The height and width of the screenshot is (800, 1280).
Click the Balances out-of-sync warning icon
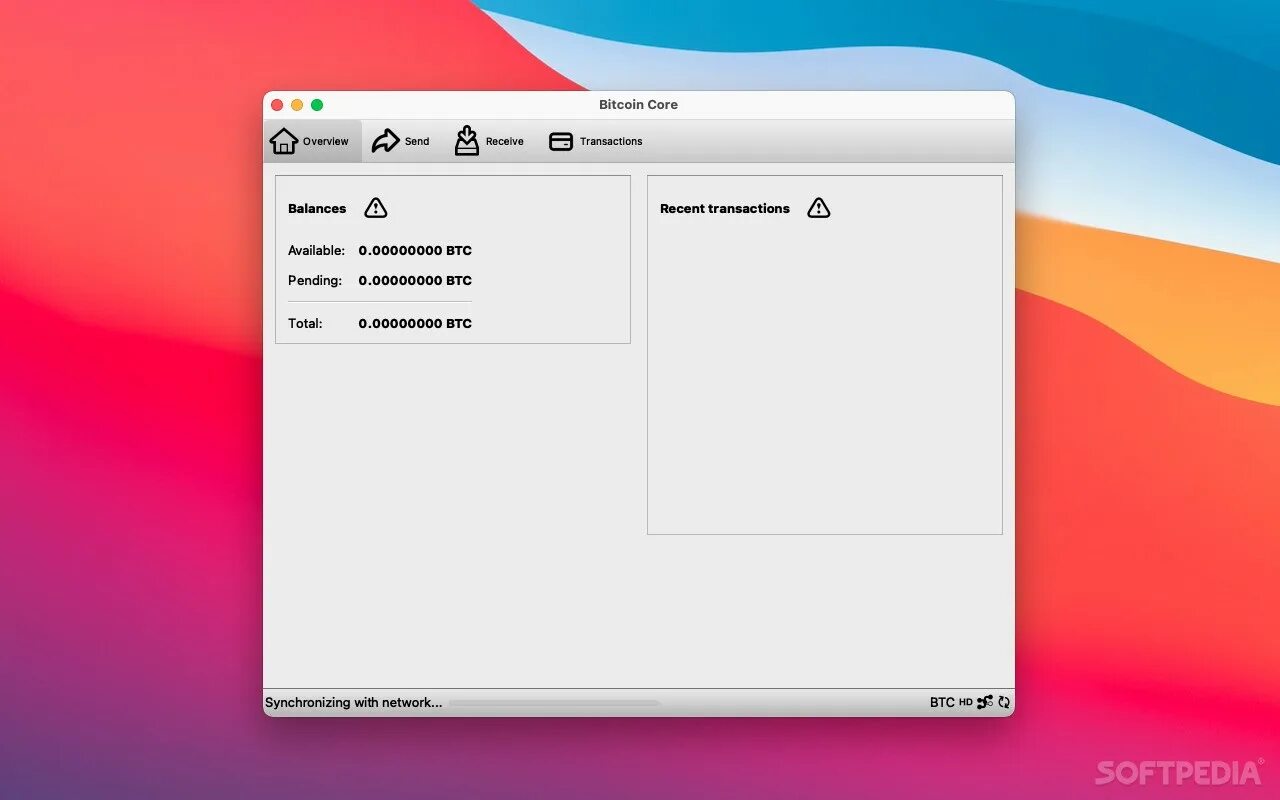click(376, 208)
